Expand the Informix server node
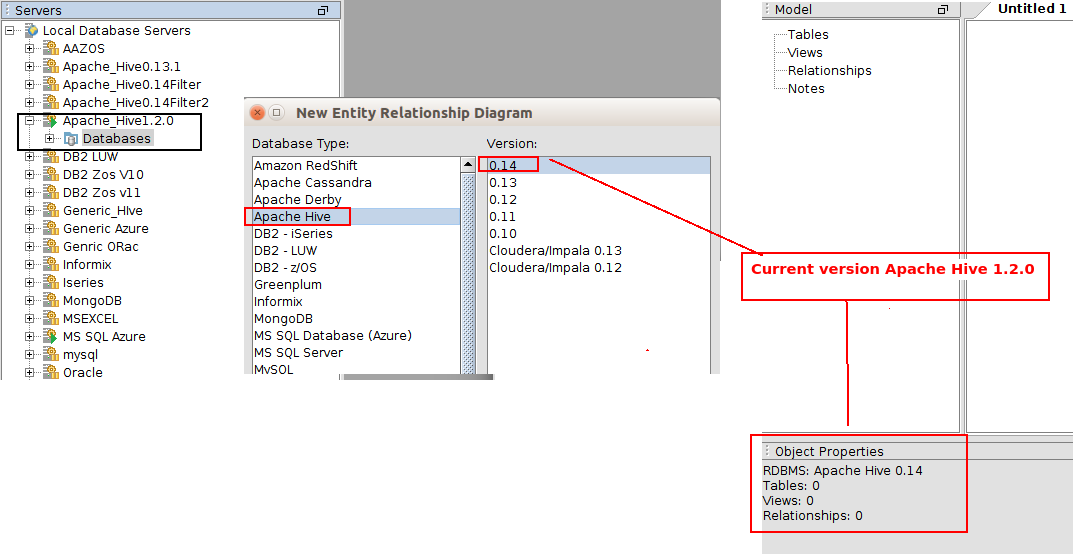 [30, 264]
